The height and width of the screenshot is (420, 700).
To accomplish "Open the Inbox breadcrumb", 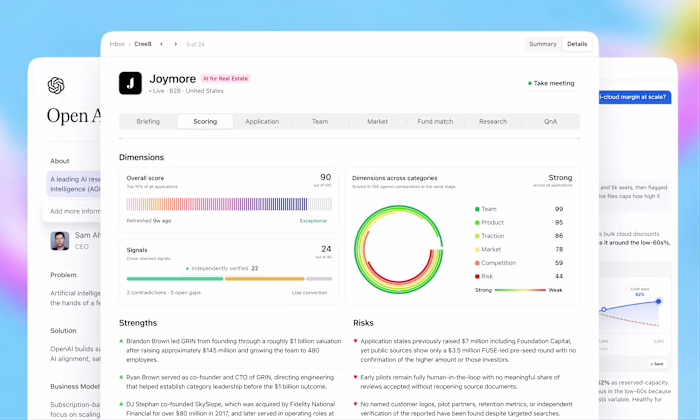I will [117, 44].
